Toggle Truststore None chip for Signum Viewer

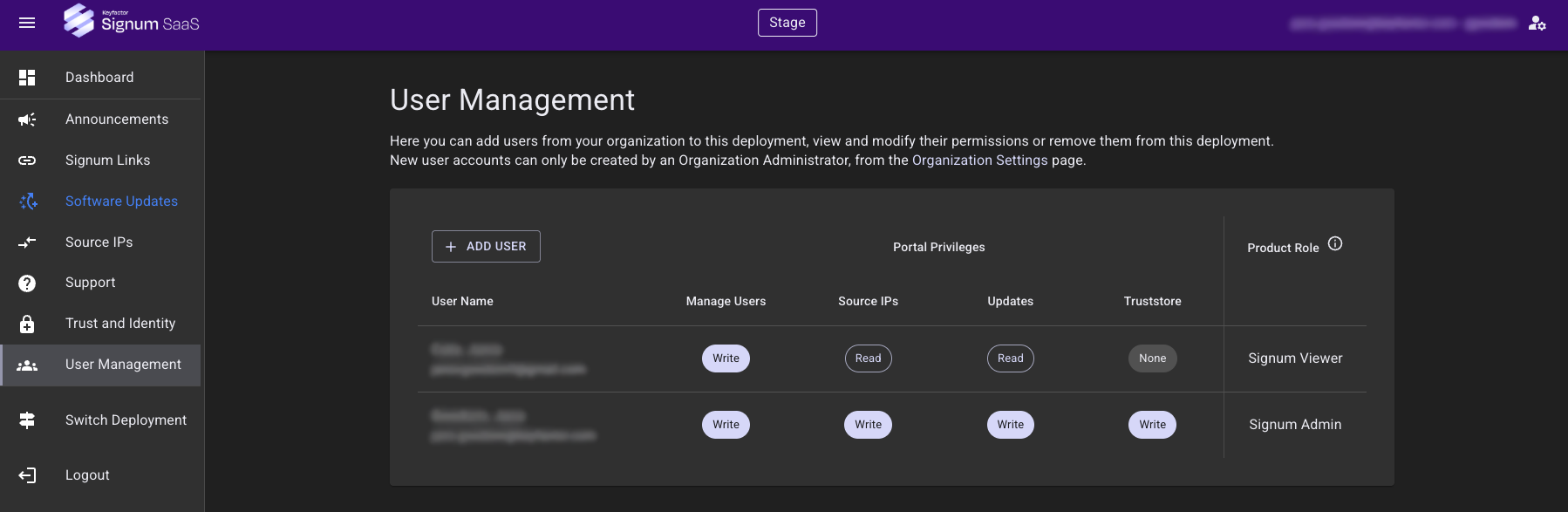(x=1152, y=358)
